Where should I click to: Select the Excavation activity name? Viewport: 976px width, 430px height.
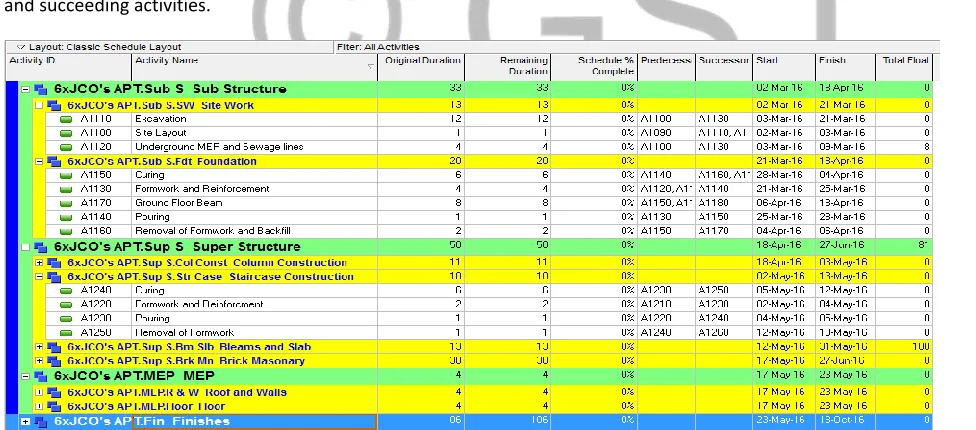[161, 119]
